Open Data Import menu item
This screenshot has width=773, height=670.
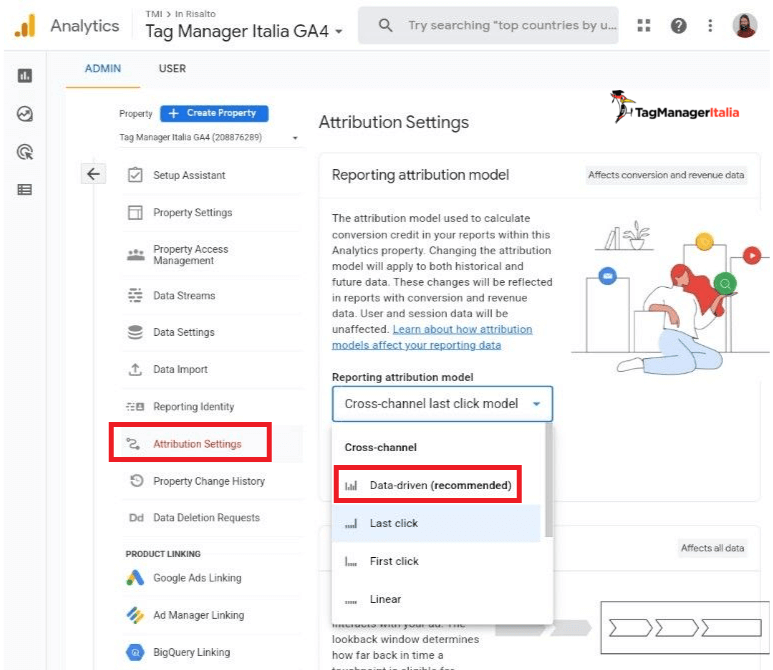[x=180, y=369]
